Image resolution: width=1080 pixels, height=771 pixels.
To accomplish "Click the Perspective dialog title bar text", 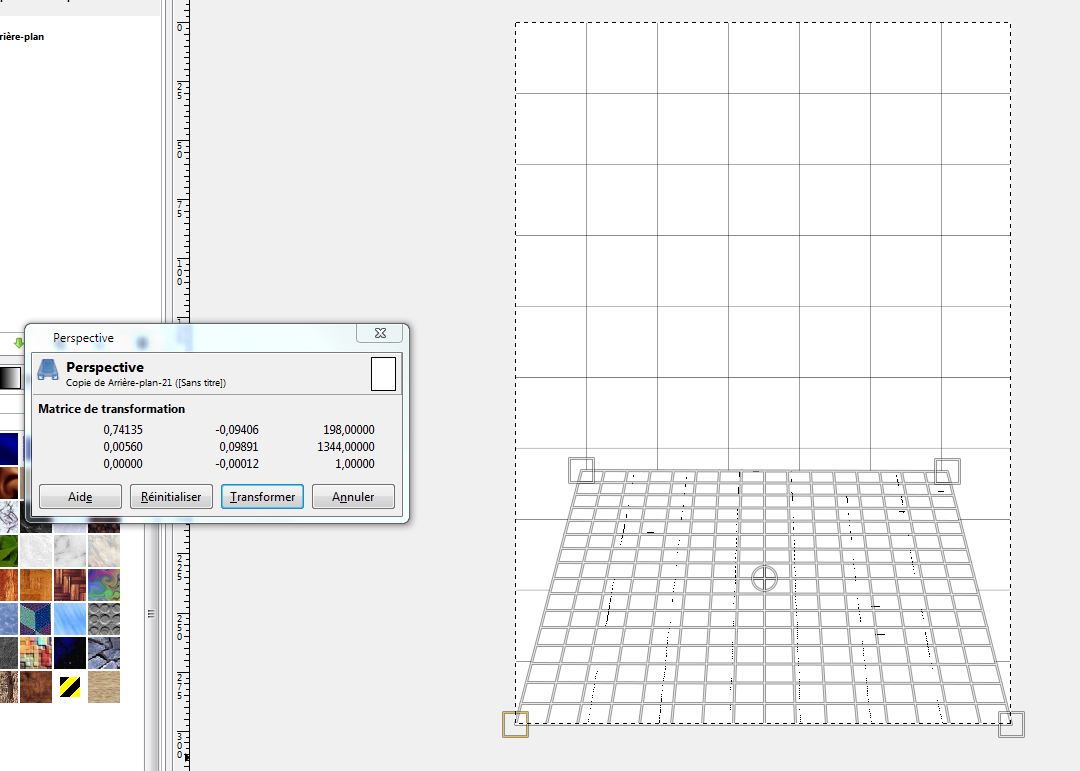I will coord(83,338).
